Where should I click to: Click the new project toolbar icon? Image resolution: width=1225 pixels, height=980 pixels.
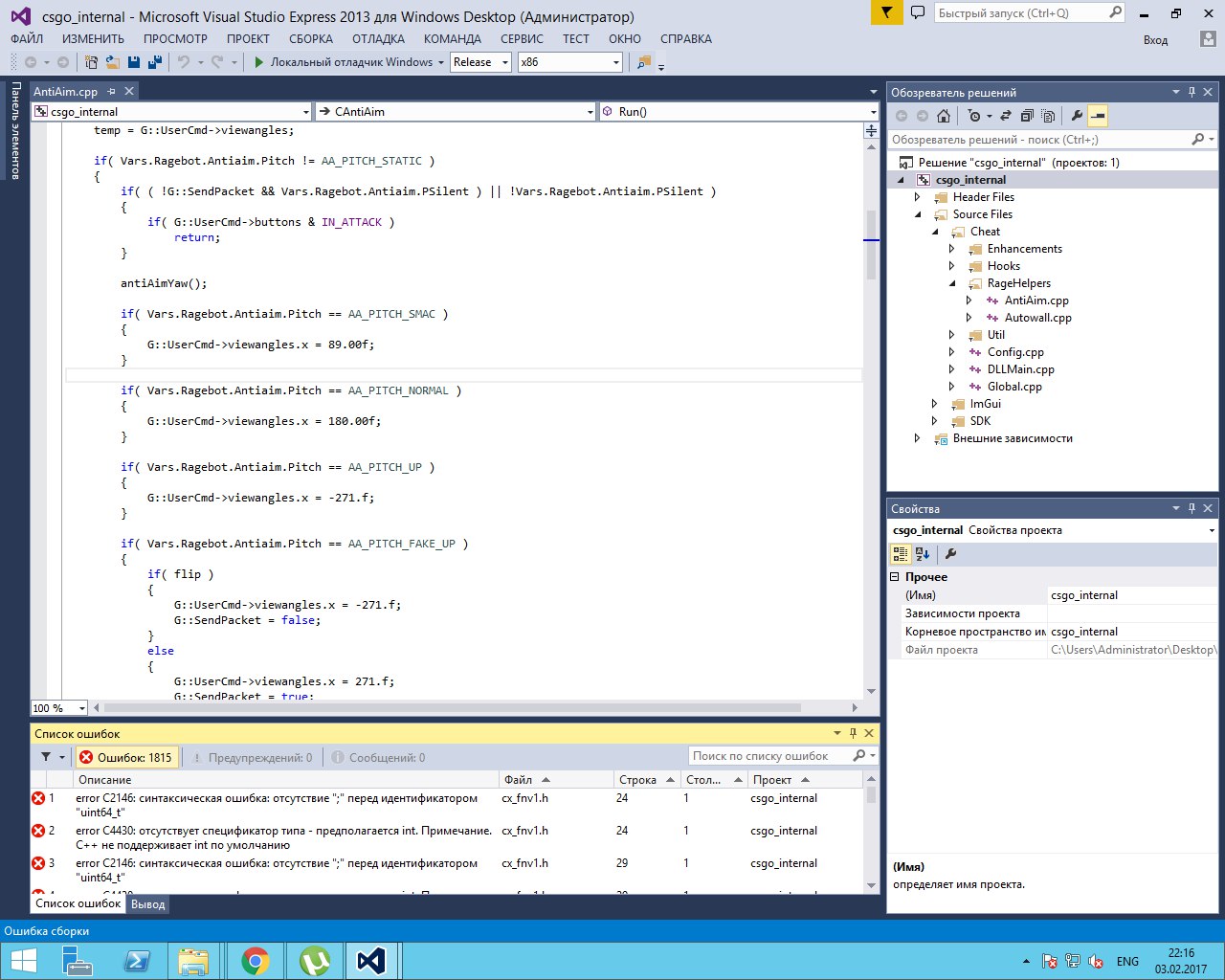point(91,62)
